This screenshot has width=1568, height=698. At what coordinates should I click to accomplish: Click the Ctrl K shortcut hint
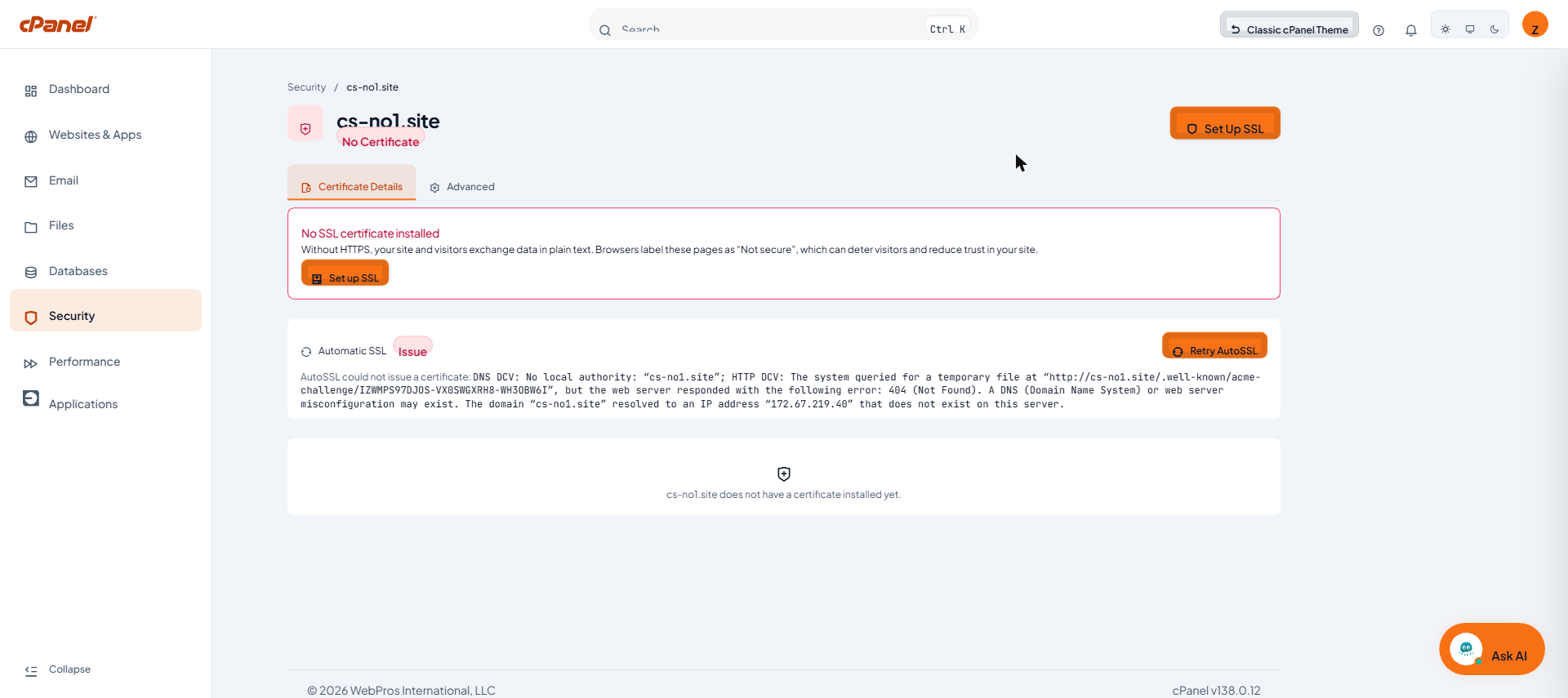tap(947, 29)
